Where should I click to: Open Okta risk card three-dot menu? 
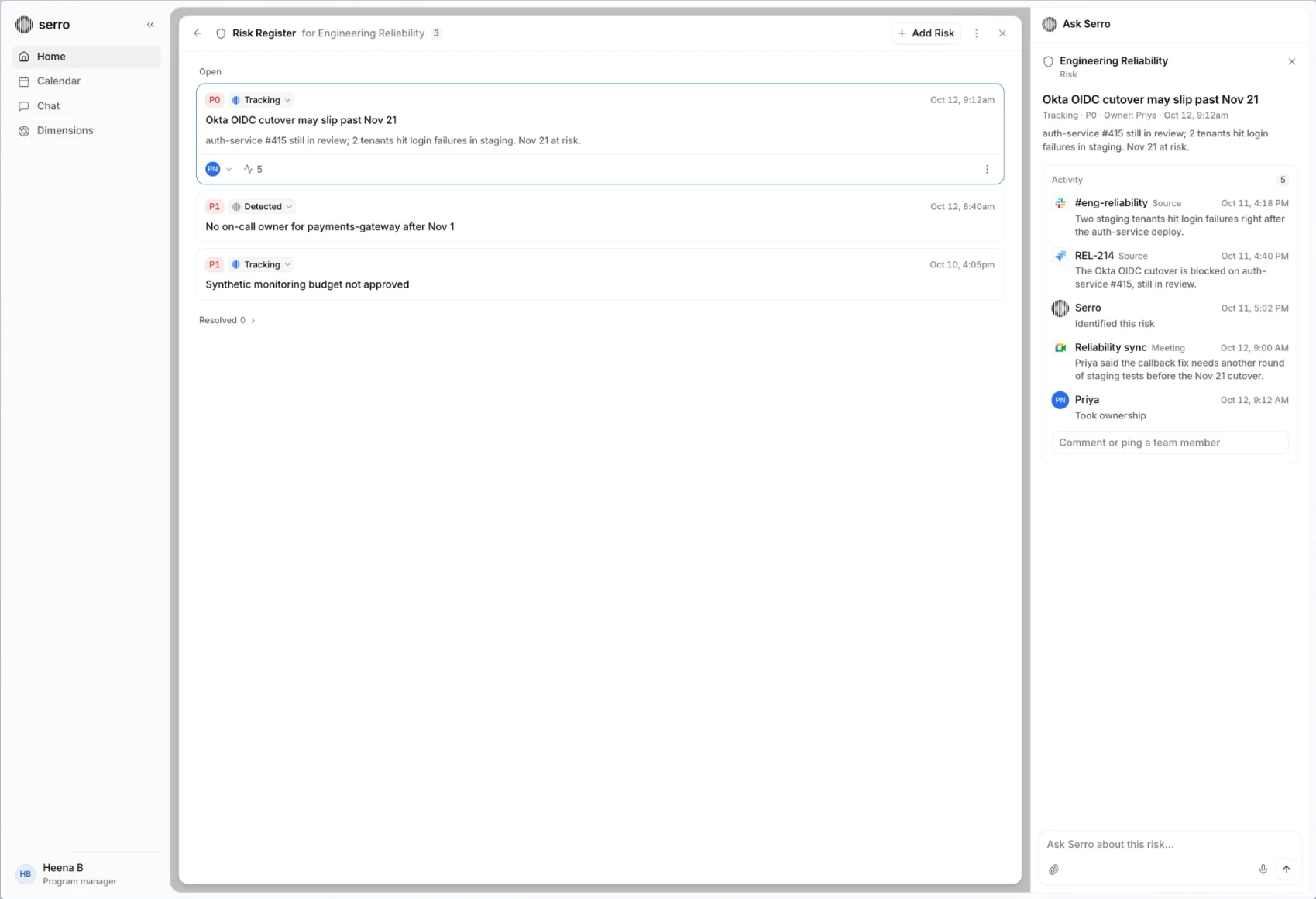987,169
